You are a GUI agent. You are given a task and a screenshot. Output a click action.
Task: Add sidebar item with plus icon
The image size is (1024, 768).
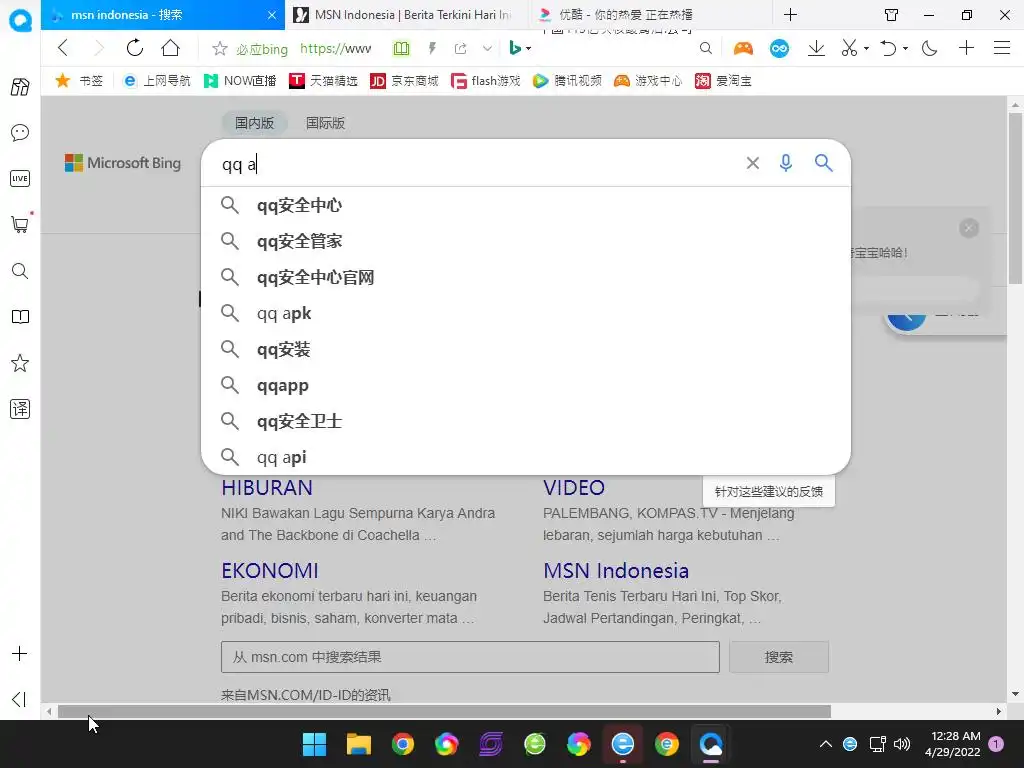tap(20, 654)
